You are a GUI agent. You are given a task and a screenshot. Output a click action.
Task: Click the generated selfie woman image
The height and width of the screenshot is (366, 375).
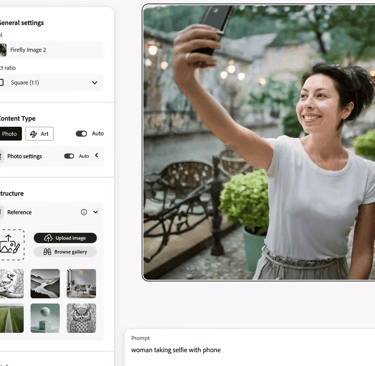pyautogui.click(x=259, y=142)
